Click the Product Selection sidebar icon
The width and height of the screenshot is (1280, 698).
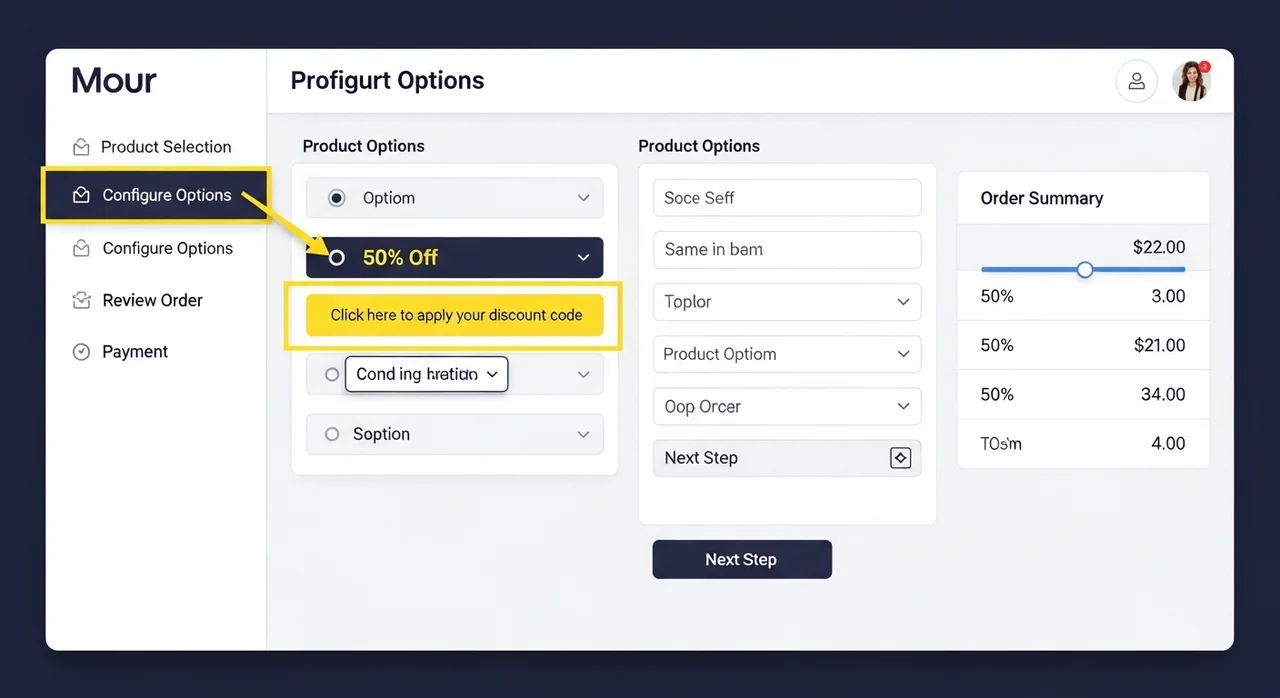(81, 147)
